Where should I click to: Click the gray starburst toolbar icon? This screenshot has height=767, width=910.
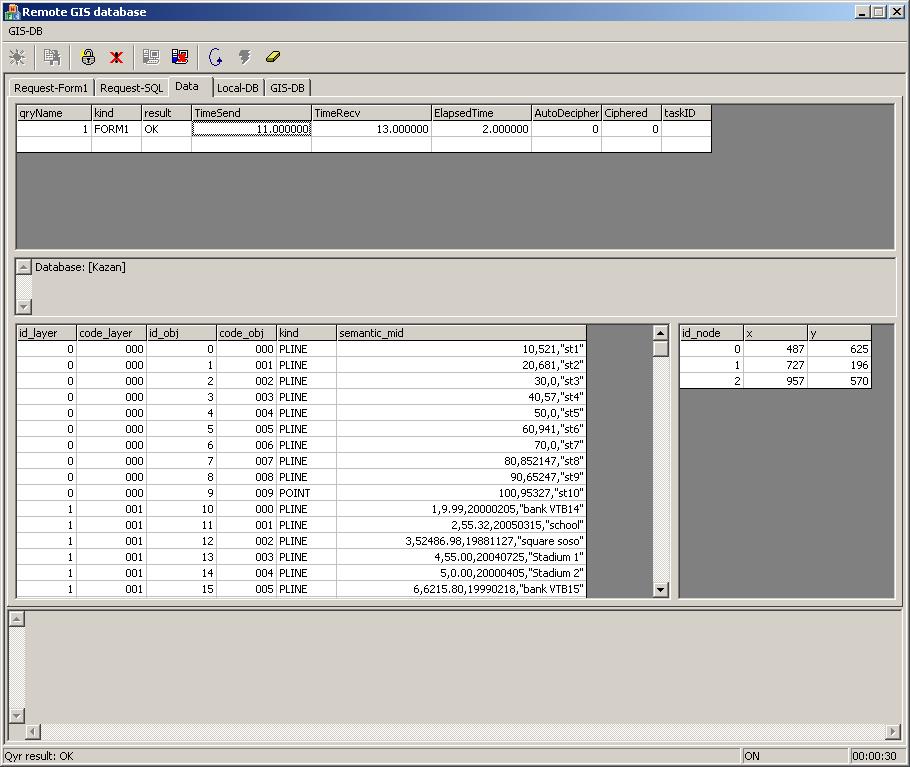pyautogui.click(x=17, y=57)
